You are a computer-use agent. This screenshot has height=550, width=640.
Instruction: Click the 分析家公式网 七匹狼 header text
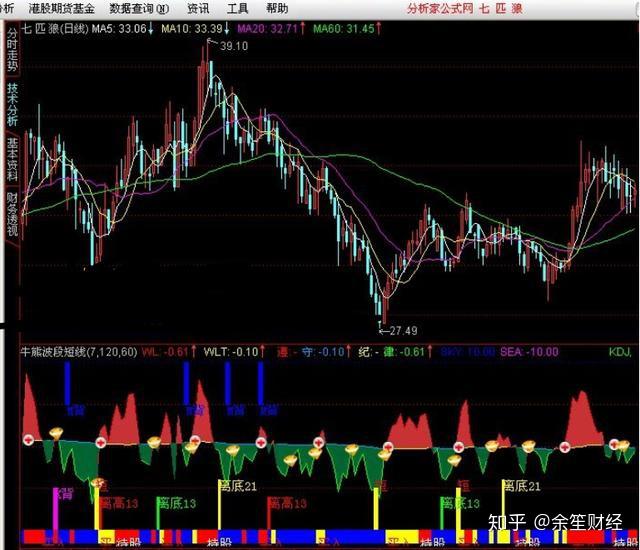pos(465,8)
